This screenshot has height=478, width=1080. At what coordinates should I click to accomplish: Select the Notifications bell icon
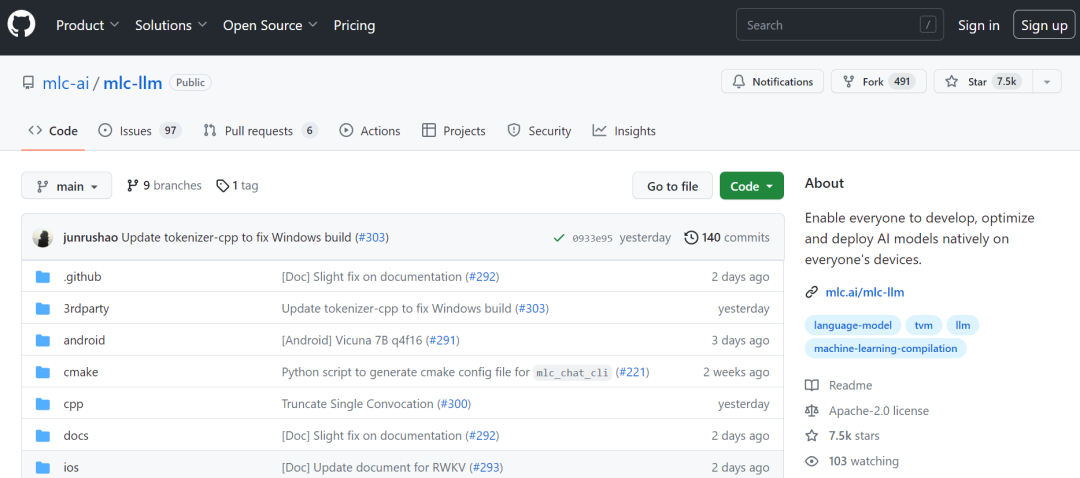pyautogui.click(x=738, y=82)
